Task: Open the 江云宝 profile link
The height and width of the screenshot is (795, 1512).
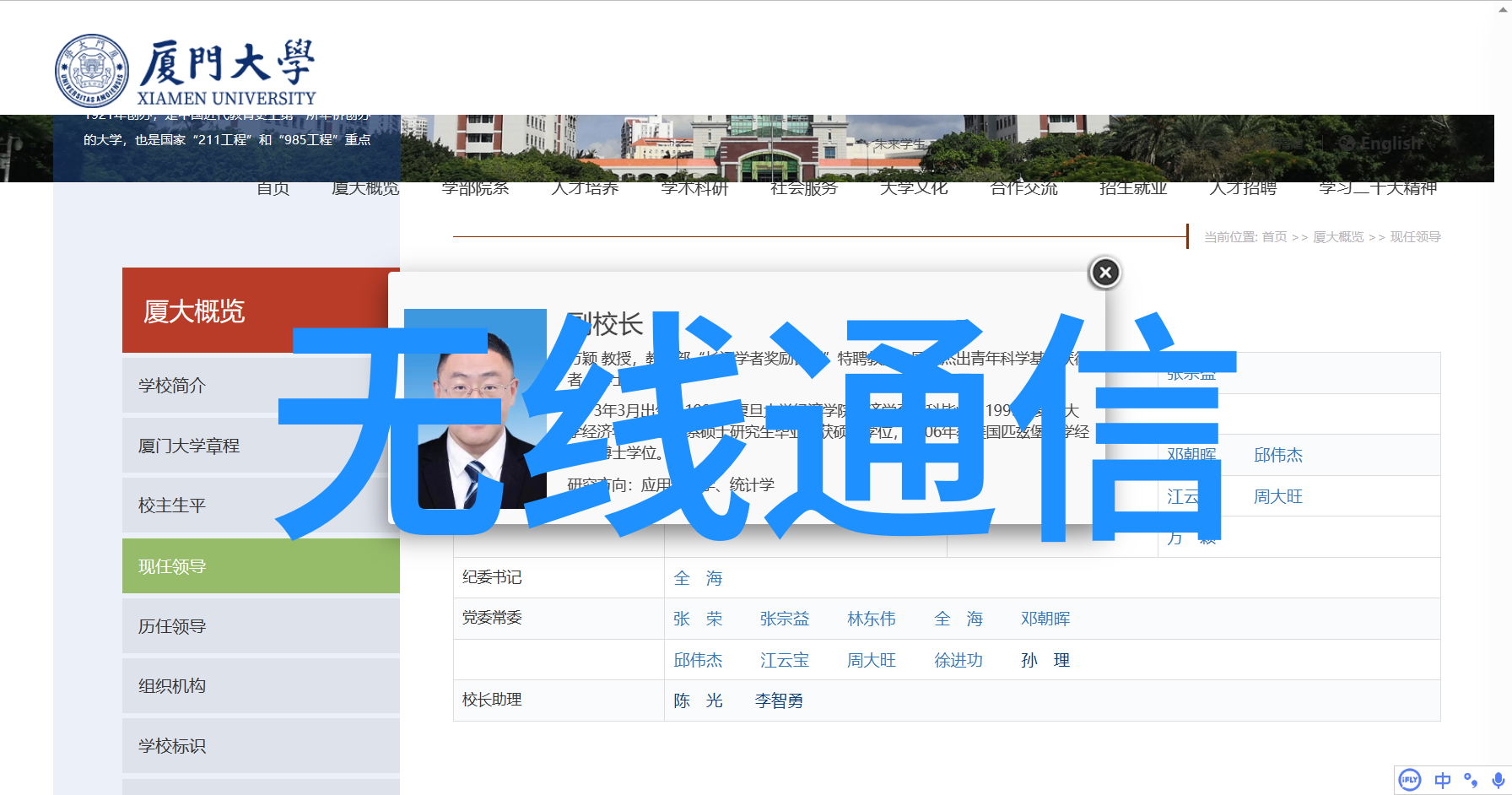Action: tap(785, 660)
